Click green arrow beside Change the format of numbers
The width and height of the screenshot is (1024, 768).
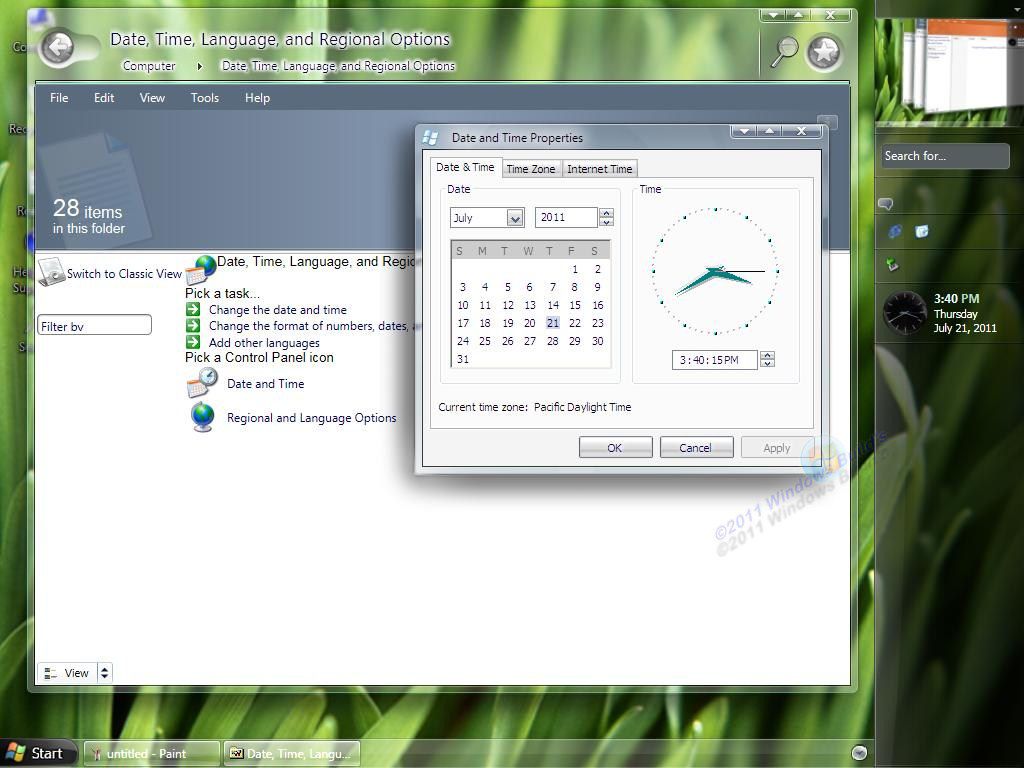(193, 325)
